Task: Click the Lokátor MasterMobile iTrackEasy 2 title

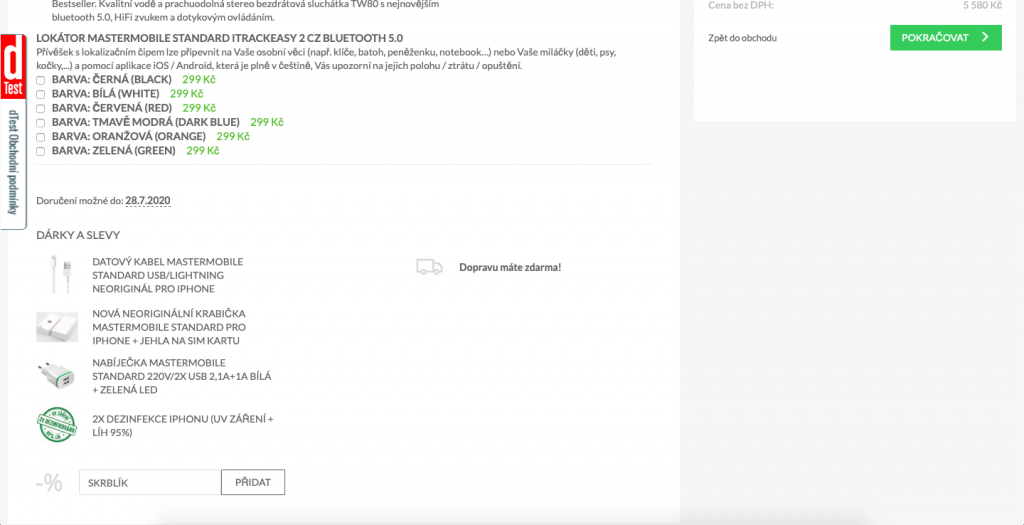Action: tap(219, 38)
